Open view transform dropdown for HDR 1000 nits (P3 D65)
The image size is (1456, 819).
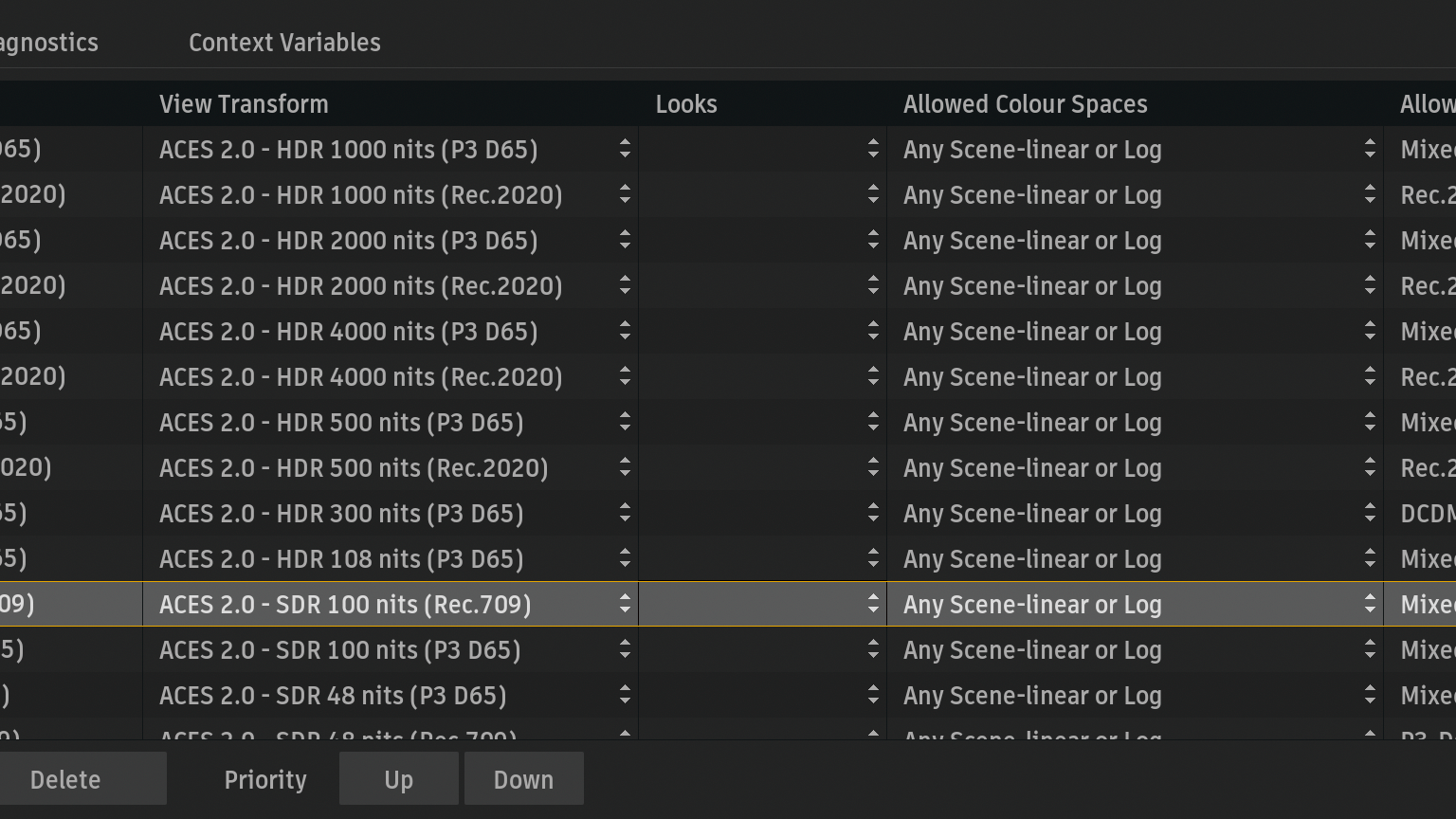(x=391, y=150)
